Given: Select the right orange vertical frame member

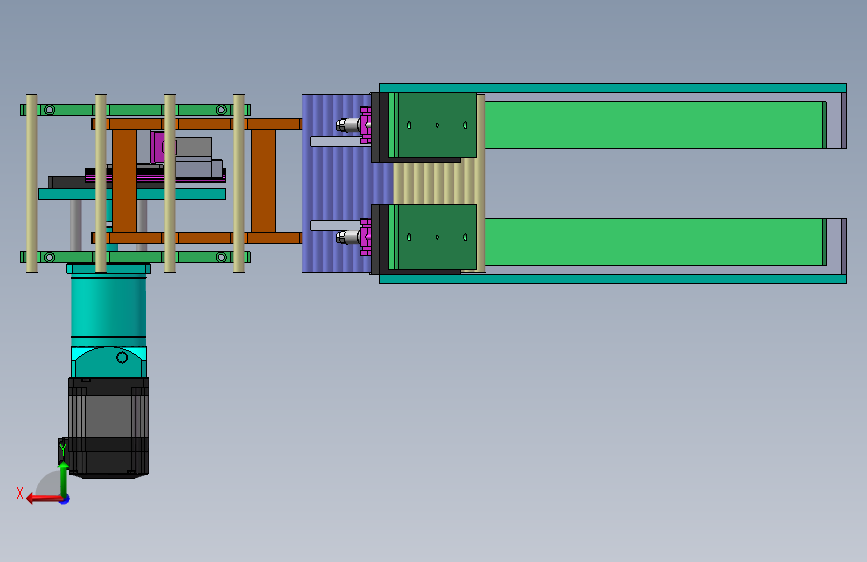Looking at the screenshot, I should pos(263,181).
